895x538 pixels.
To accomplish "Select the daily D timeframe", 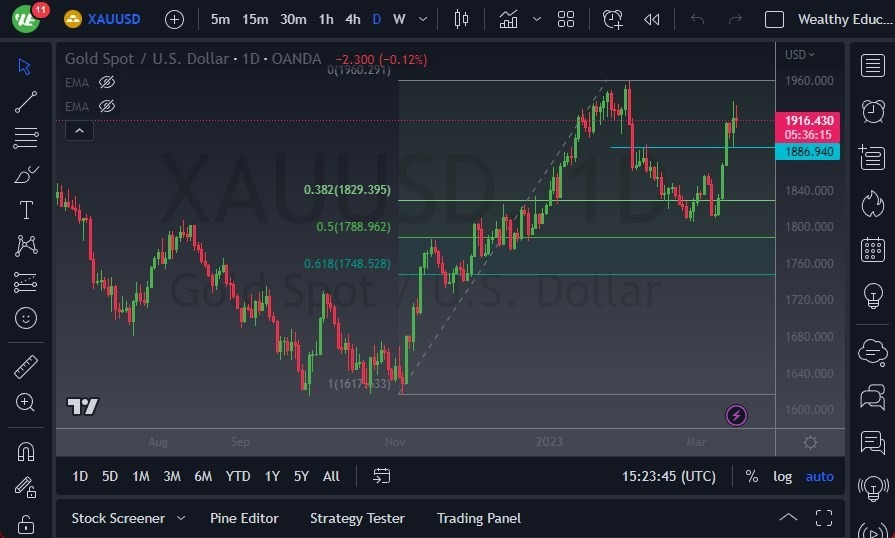I will (377, 19).
